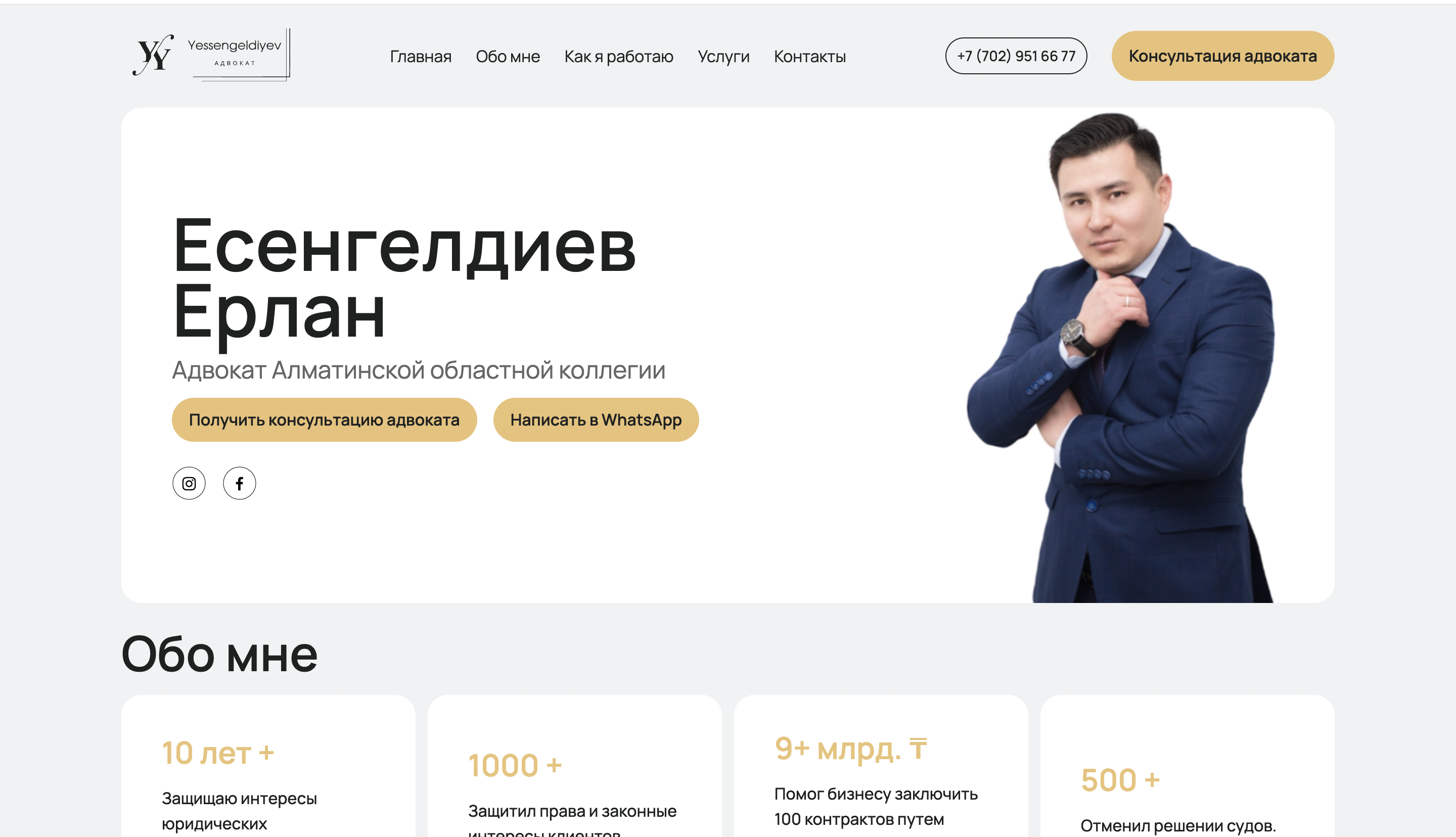Click the Обо мне section heading
Viewport: 1456px width, 837px height.
point(219,654)
